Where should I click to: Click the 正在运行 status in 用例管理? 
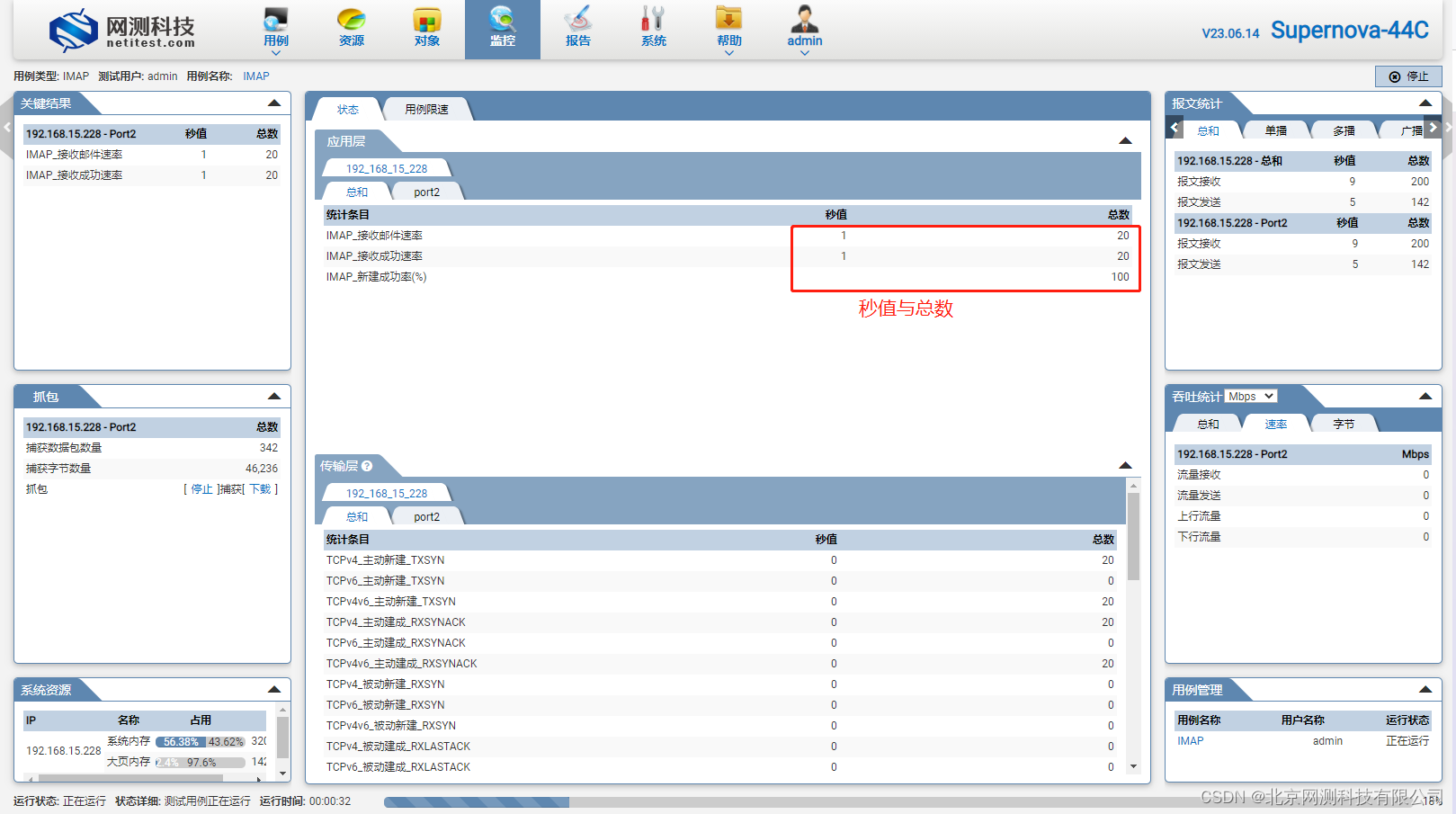1407,741
